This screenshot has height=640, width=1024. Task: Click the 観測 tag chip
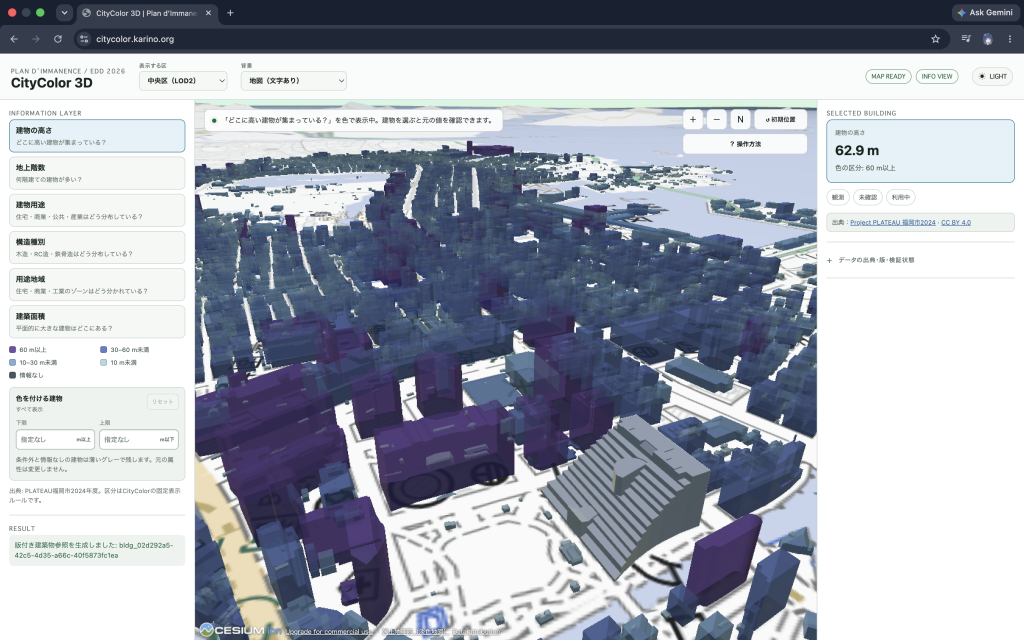point(837,197)
